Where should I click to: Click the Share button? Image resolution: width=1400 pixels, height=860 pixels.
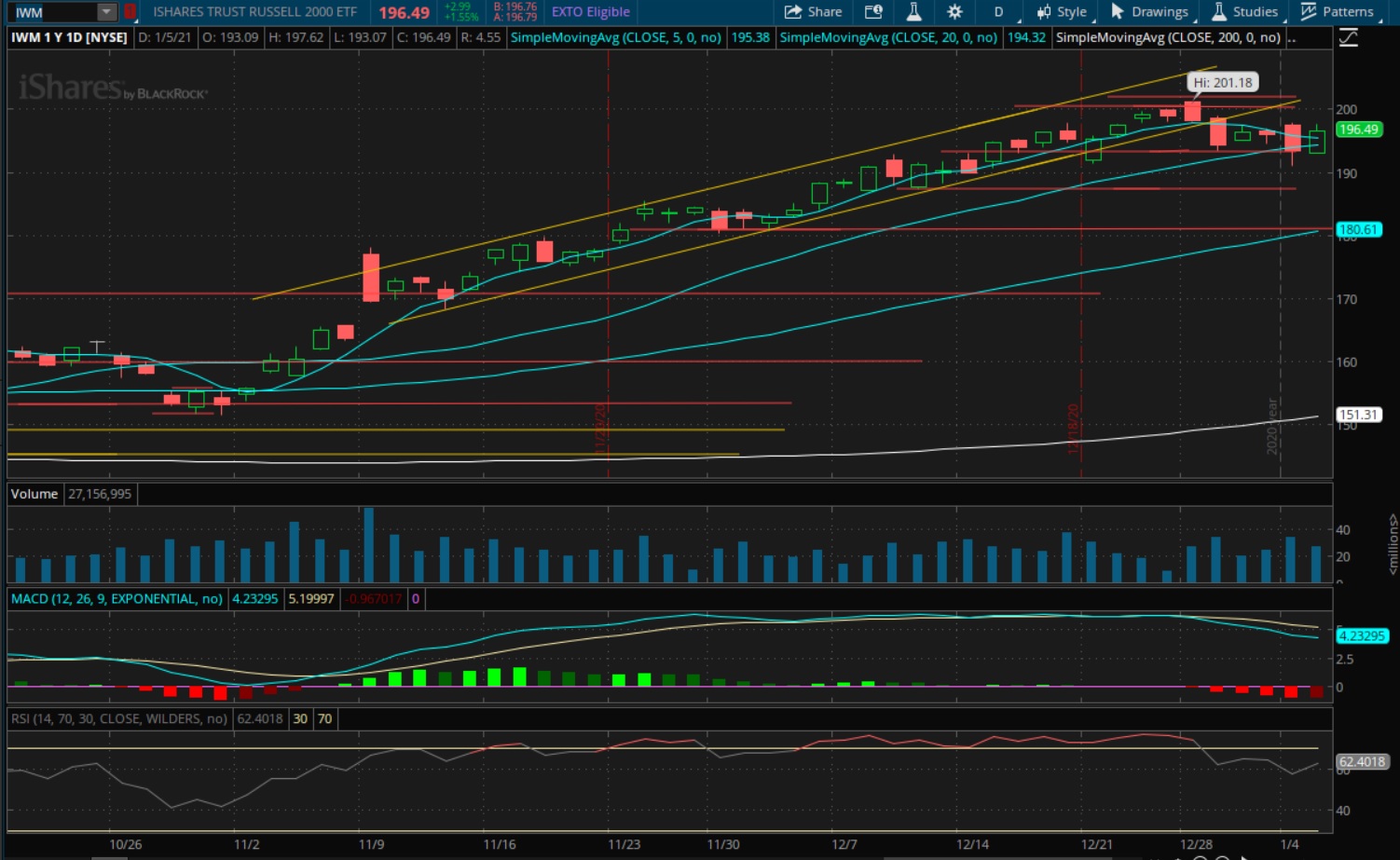click(813, 12)
